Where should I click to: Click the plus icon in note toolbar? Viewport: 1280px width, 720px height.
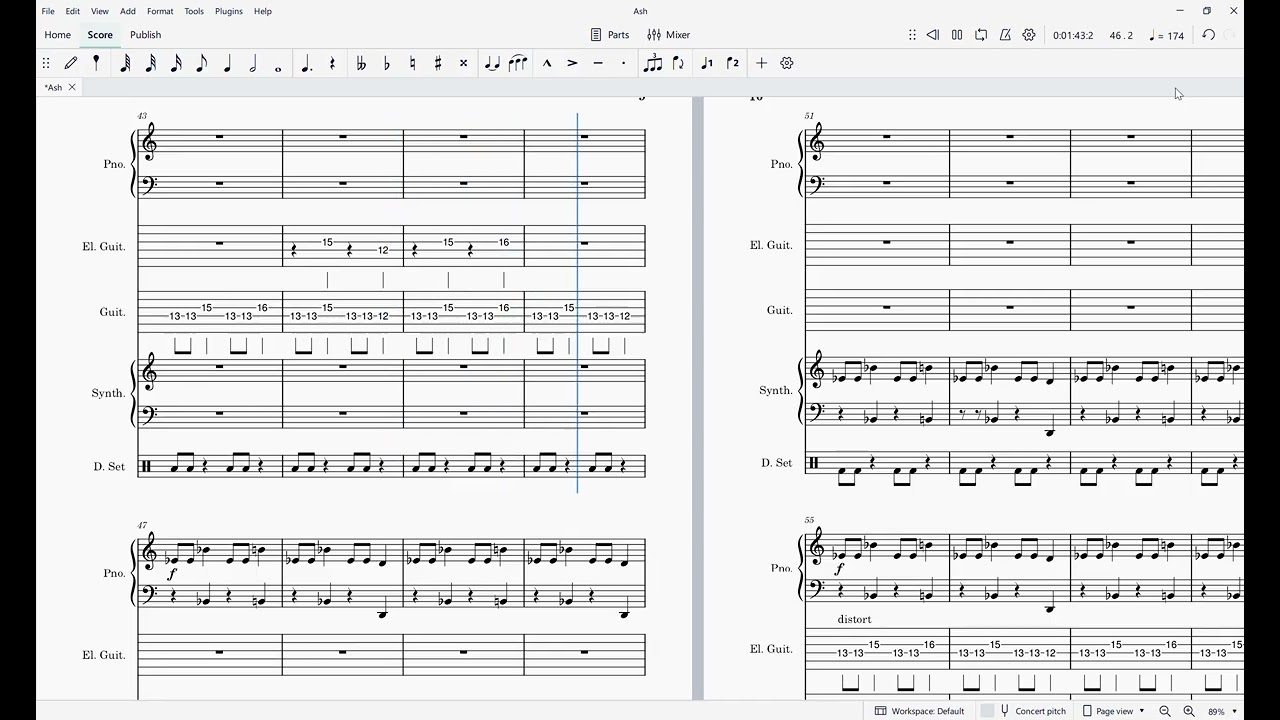pos(761,63)
